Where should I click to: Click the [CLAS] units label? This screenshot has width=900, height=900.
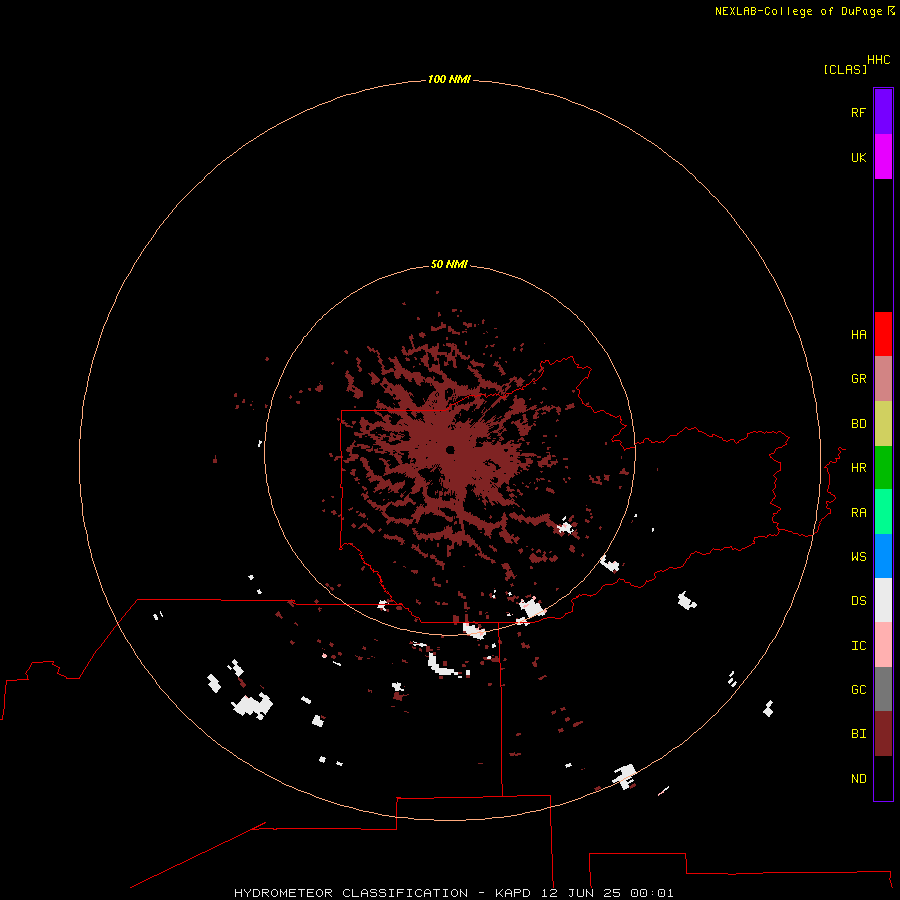pyautogui.click(x=845, y=70)
